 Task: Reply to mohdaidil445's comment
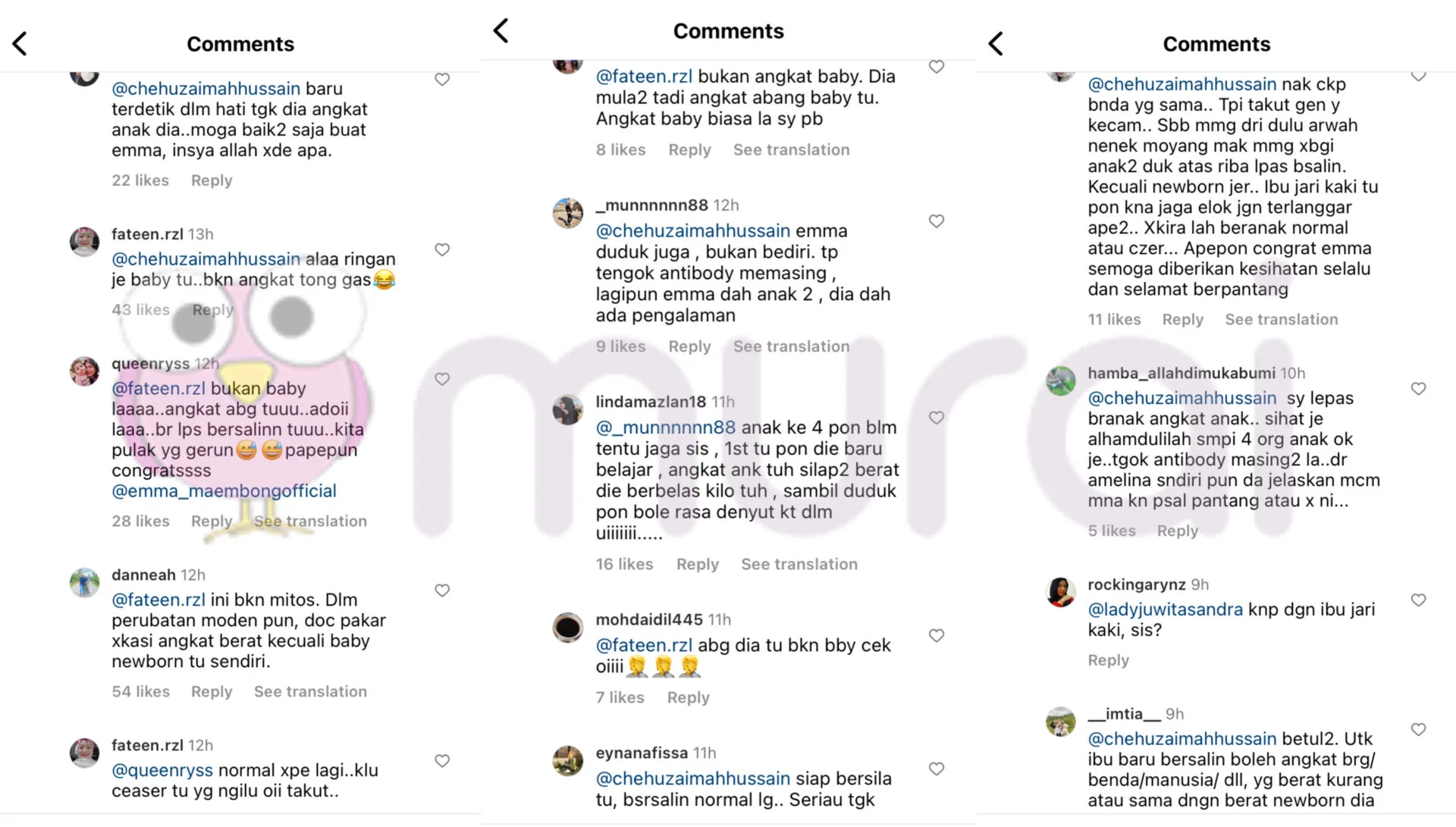[x=688, y=697]
